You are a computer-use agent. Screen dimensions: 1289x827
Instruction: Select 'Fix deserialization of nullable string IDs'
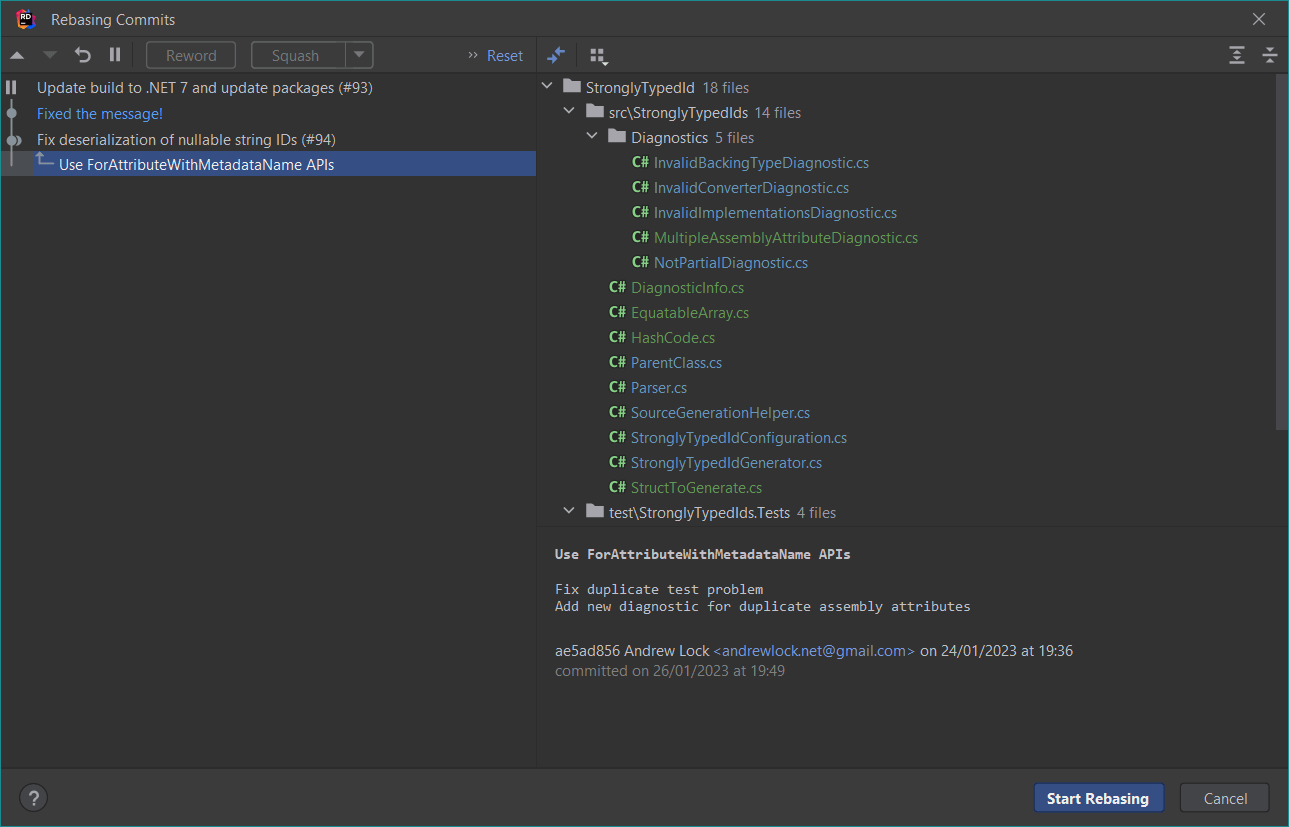click(186, 140)
